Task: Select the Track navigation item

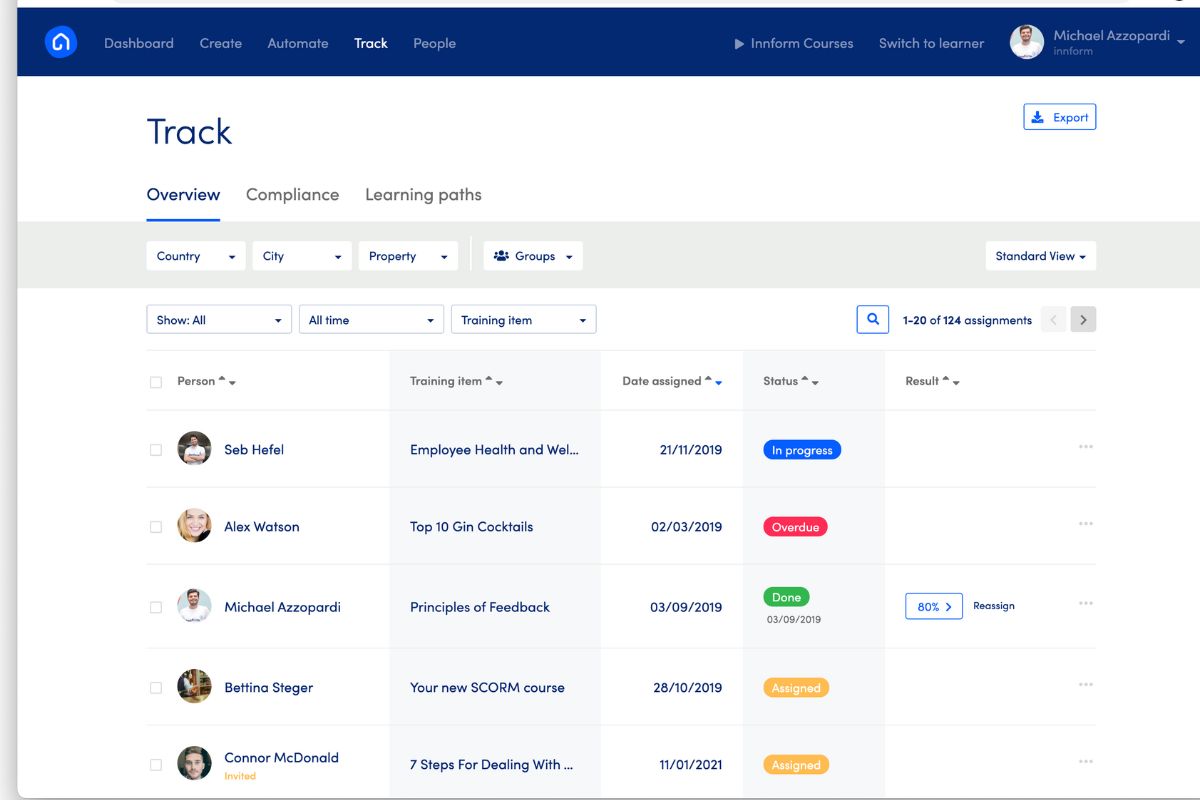Action: point(371,43)
